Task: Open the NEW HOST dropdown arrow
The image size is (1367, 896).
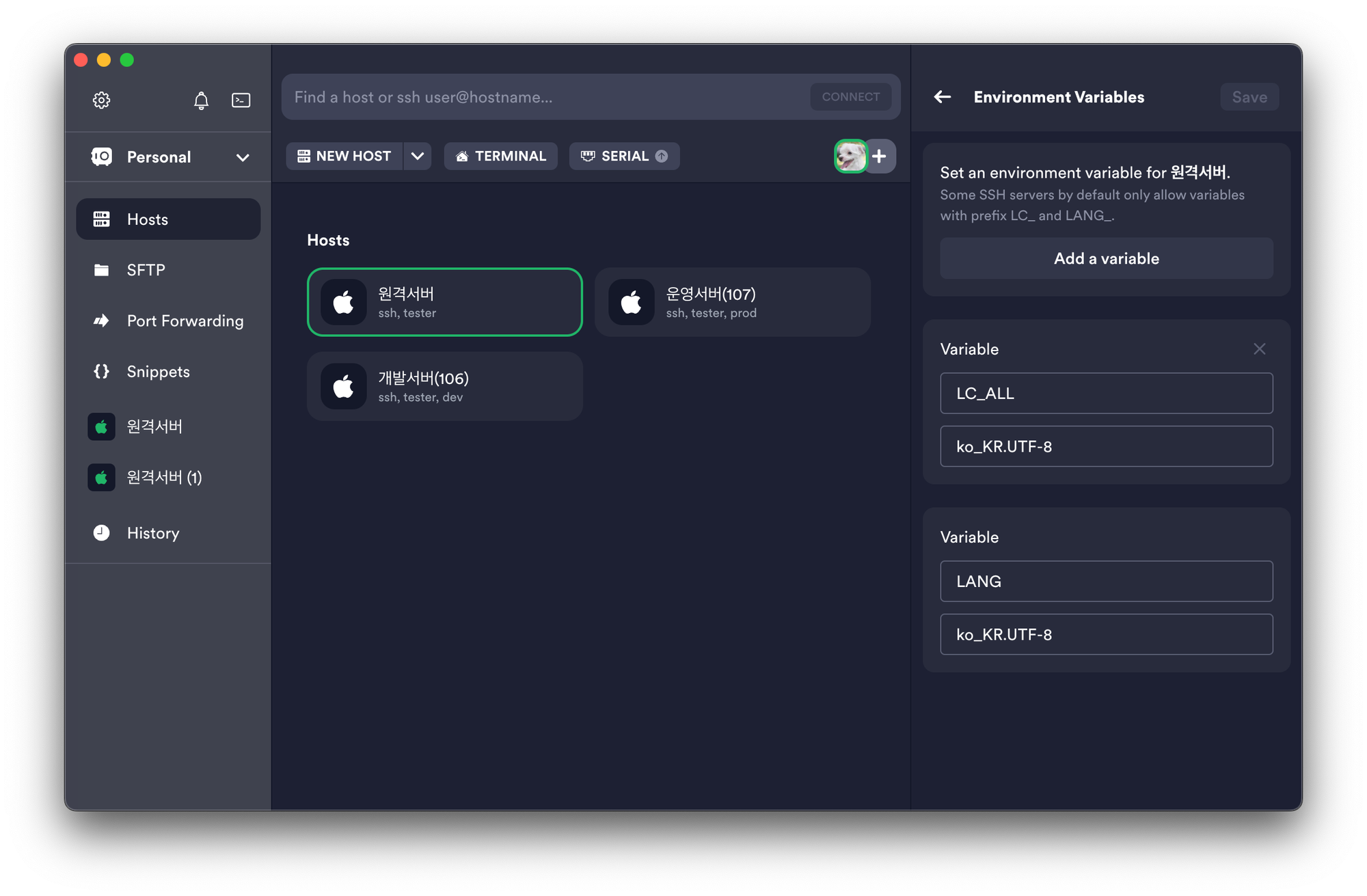Action: point(418,157)
